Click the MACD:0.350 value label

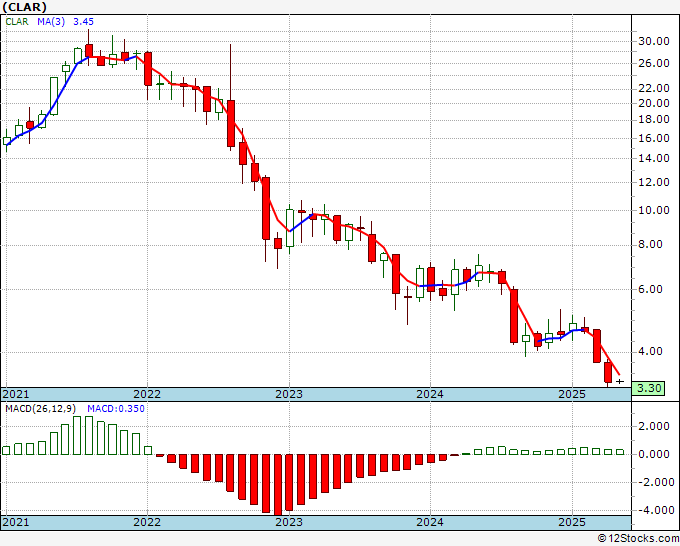tap(116, 409)
